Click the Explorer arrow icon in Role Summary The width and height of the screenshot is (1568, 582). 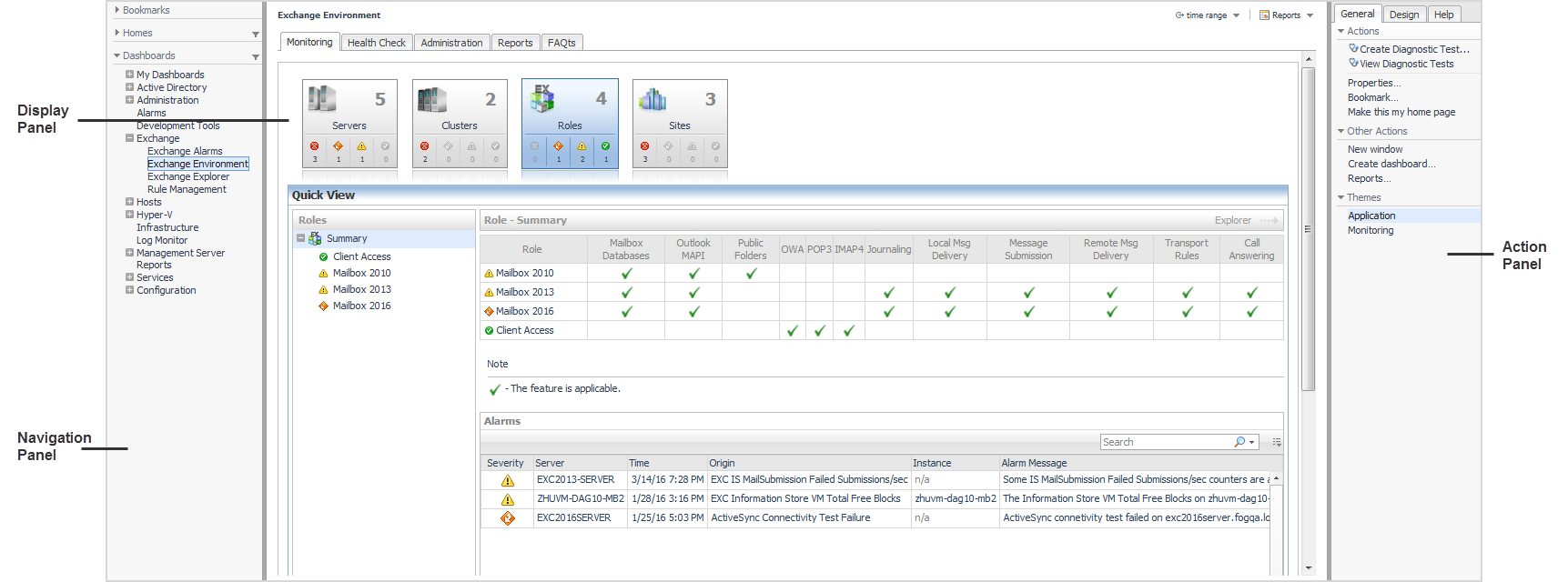(x=1270, y=221)
